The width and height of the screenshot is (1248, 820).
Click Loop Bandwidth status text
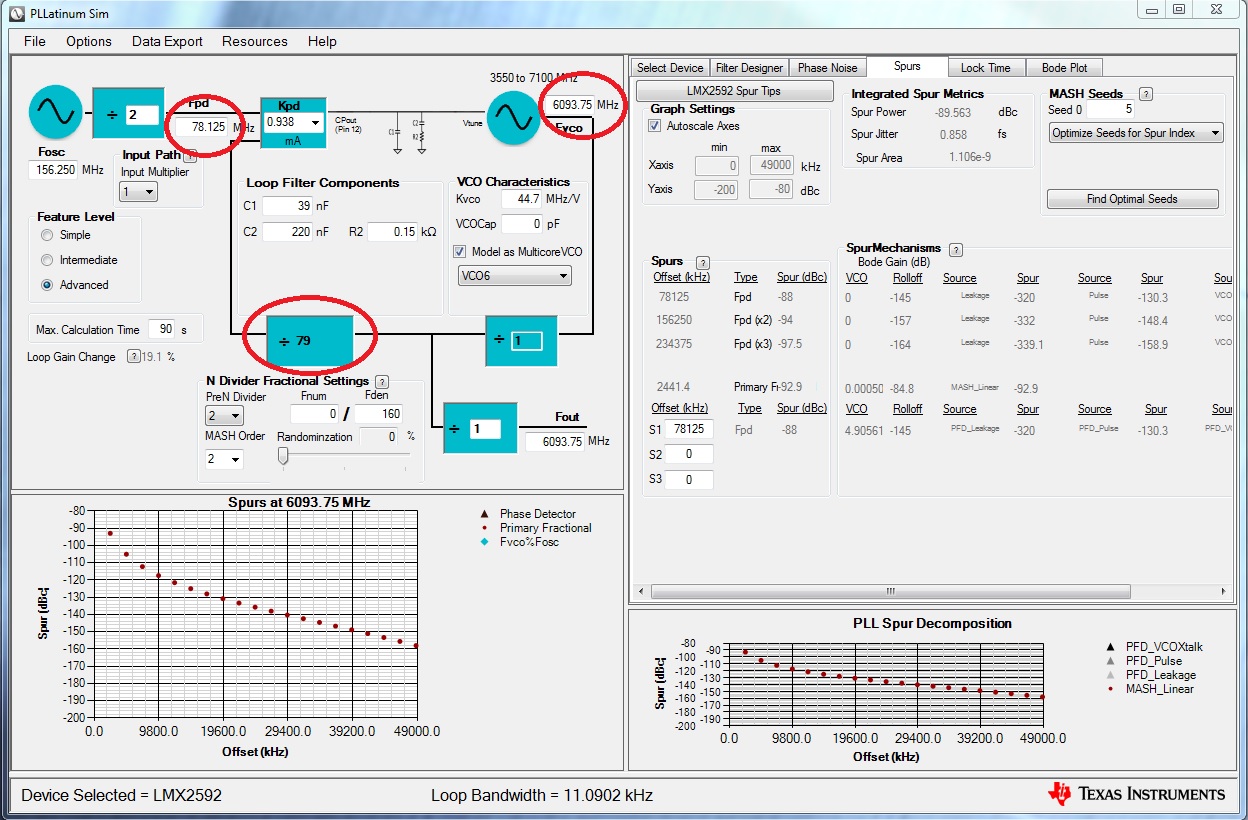coord(542,795)
